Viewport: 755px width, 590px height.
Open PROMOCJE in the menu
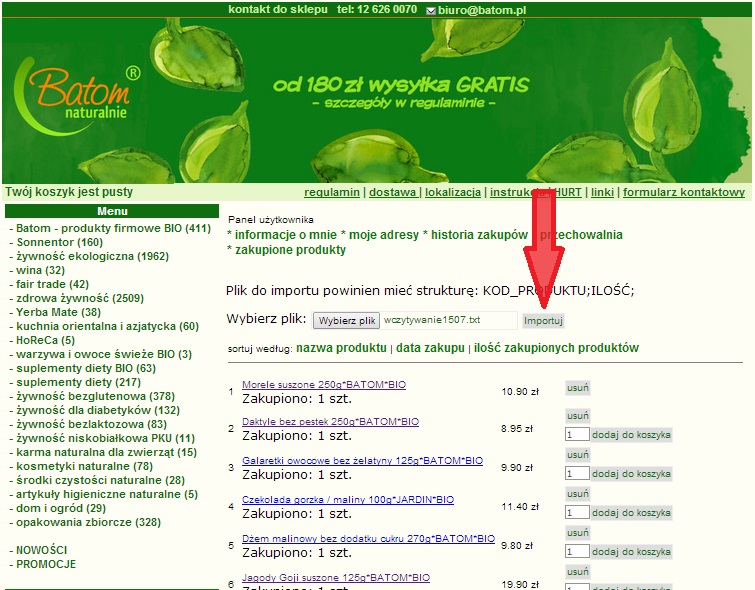click(46, 564)
